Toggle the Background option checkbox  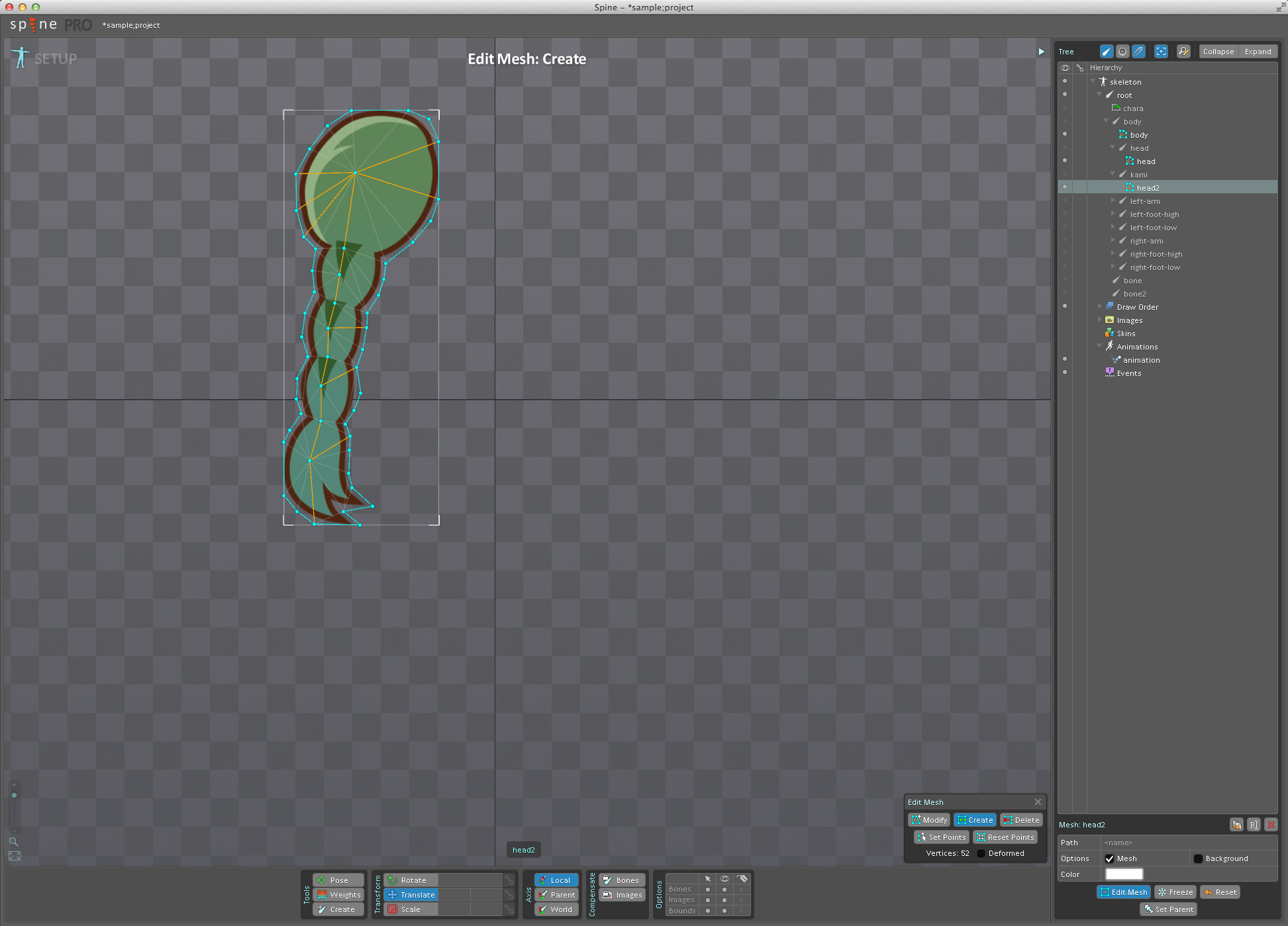click(1198, 858)
